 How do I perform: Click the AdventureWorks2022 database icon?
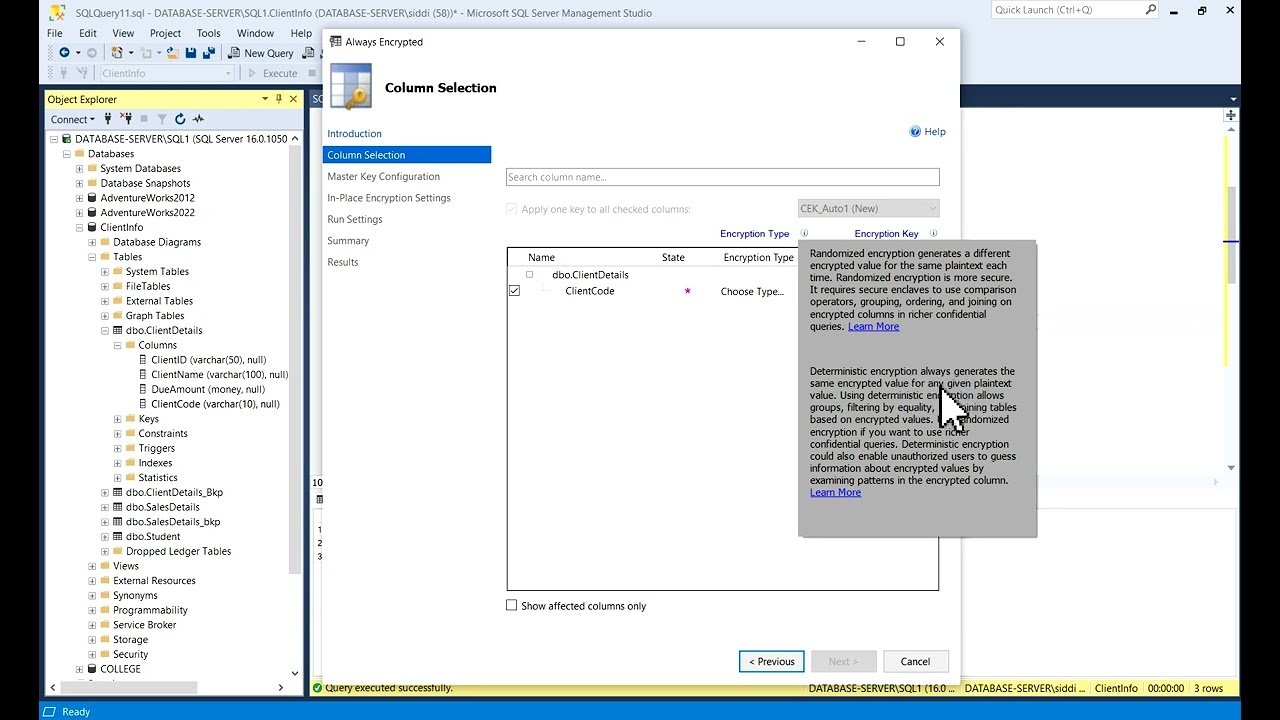click(92, 212)
